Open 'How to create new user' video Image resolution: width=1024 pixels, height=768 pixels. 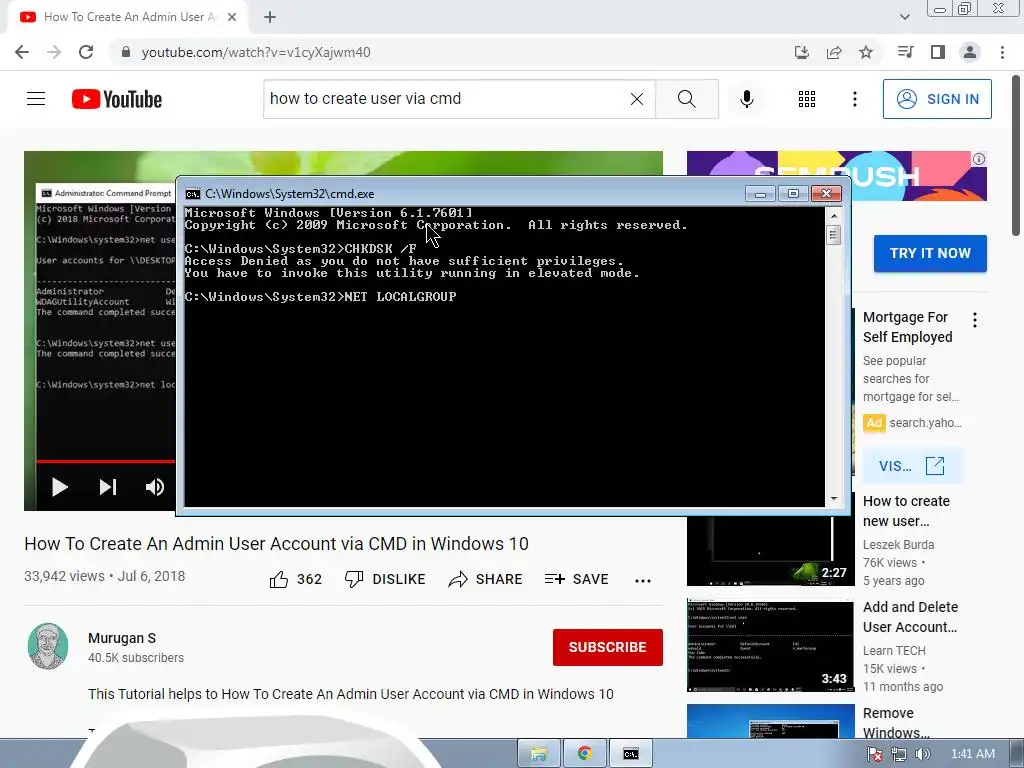pos(906,511)
